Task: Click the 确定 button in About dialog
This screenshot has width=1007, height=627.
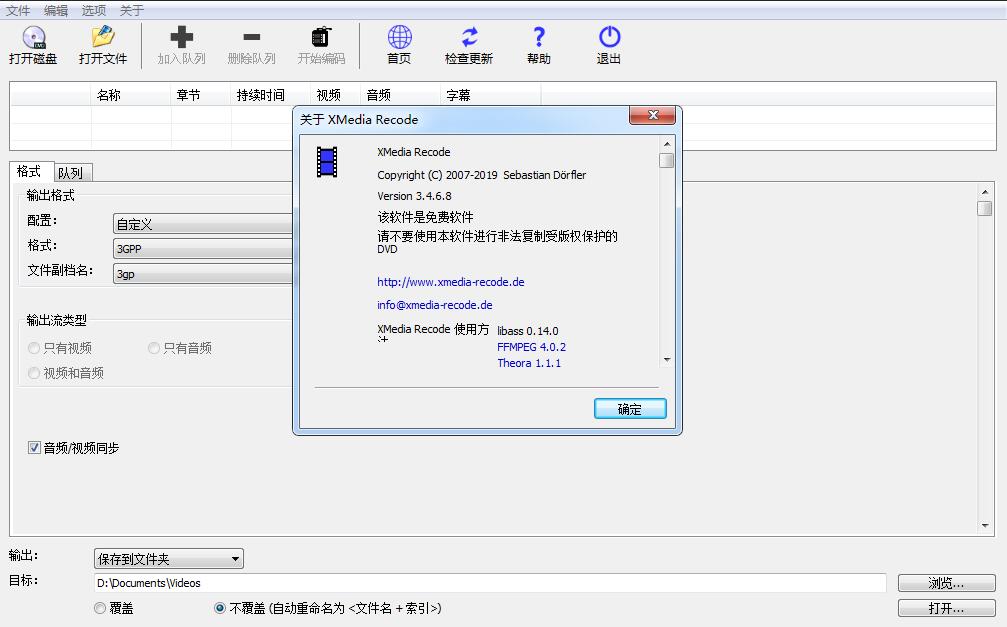Action: (630, 409)
